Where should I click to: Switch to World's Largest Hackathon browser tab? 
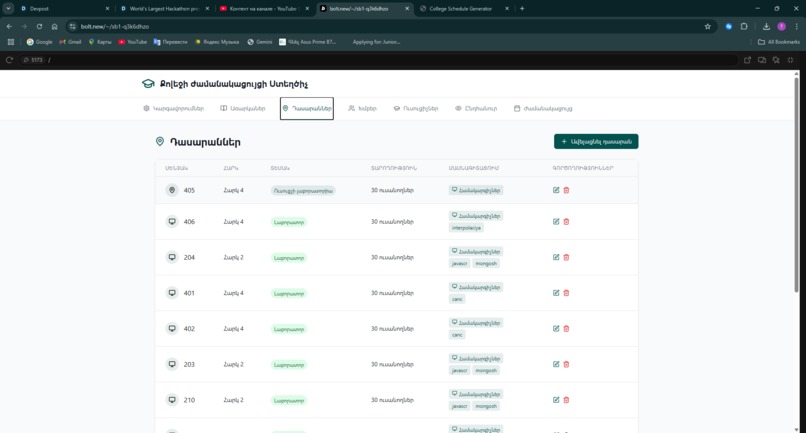click(x=163, y=9)
